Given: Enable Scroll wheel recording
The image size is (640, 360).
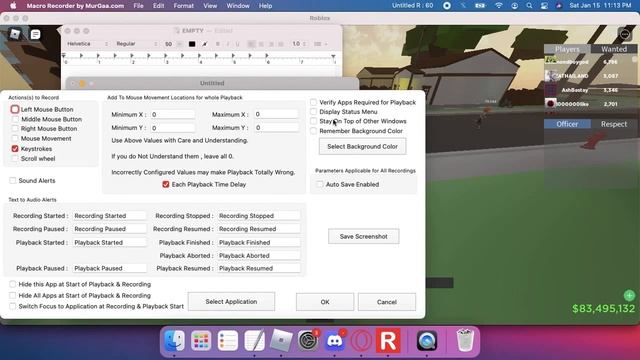Looking at the screenshot, I should point(15,158).
